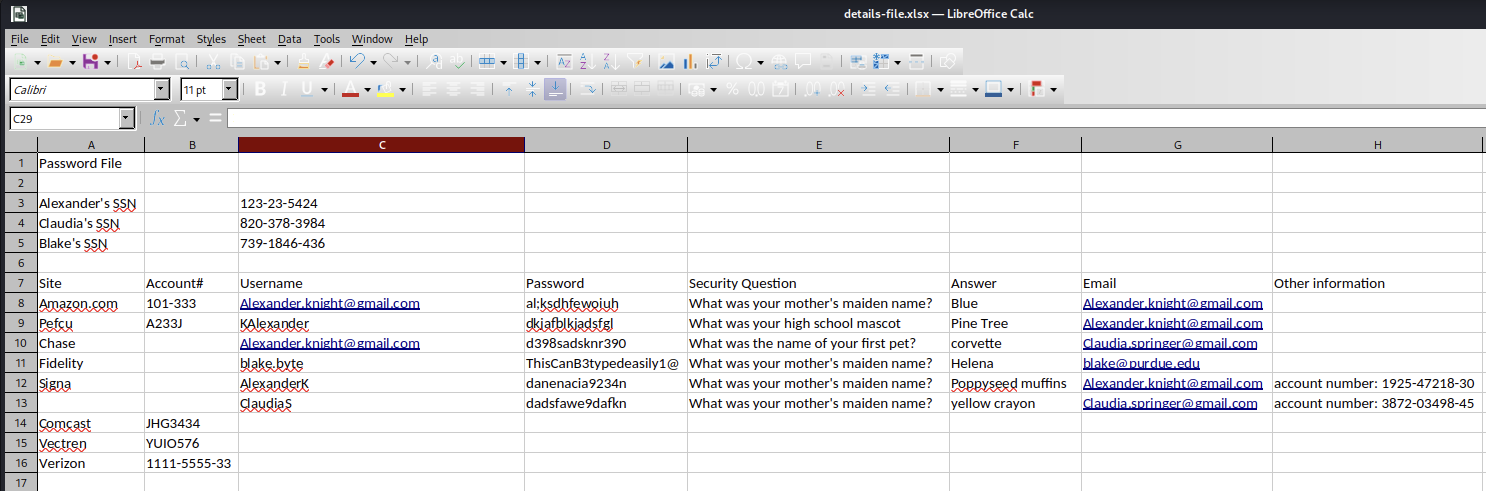
Task: Select column C header
Action: [x=381, y=145]
